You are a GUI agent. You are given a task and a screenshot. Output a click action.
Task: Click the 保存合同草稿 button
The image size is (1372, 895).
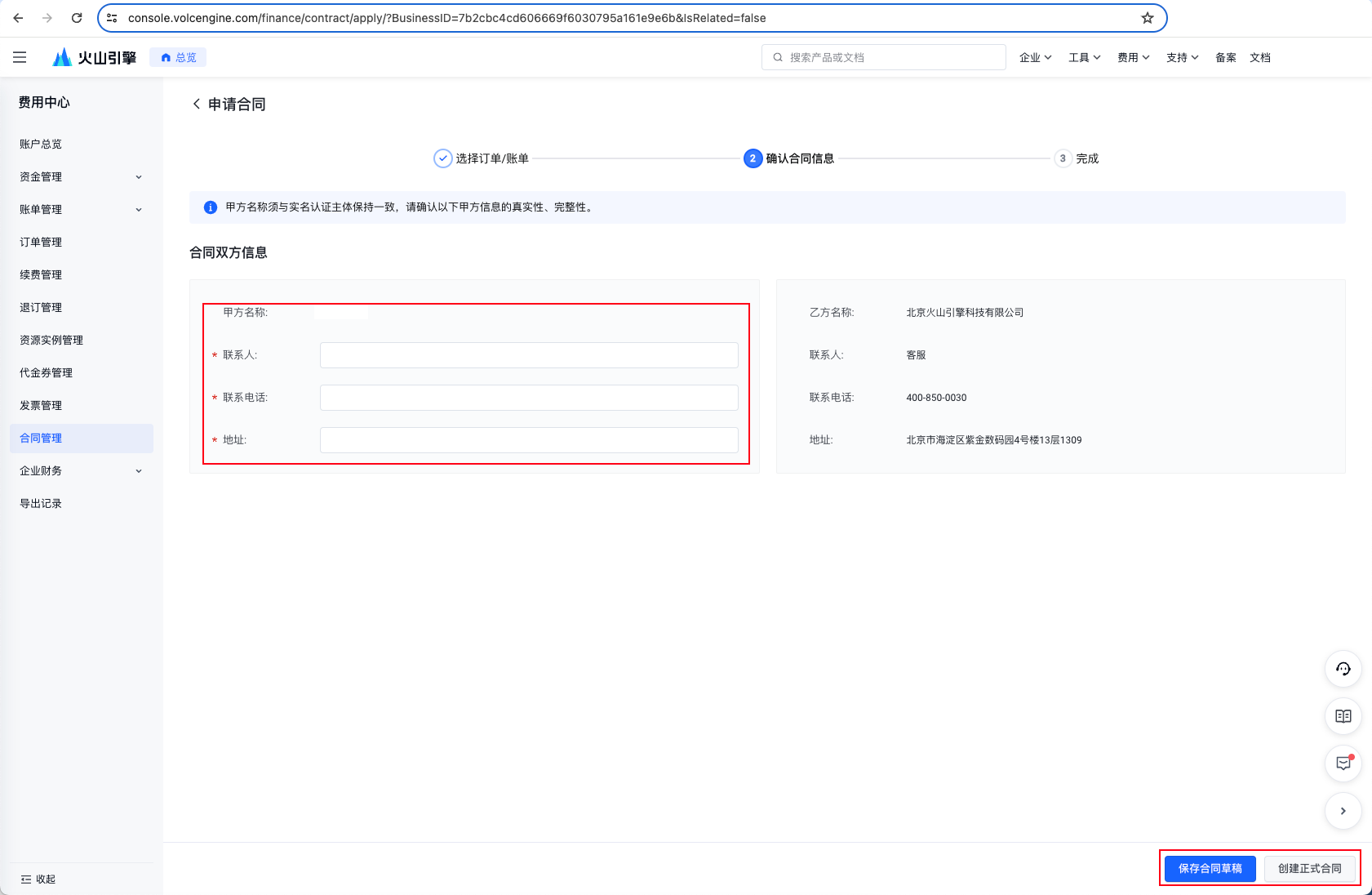point(1210,869)
